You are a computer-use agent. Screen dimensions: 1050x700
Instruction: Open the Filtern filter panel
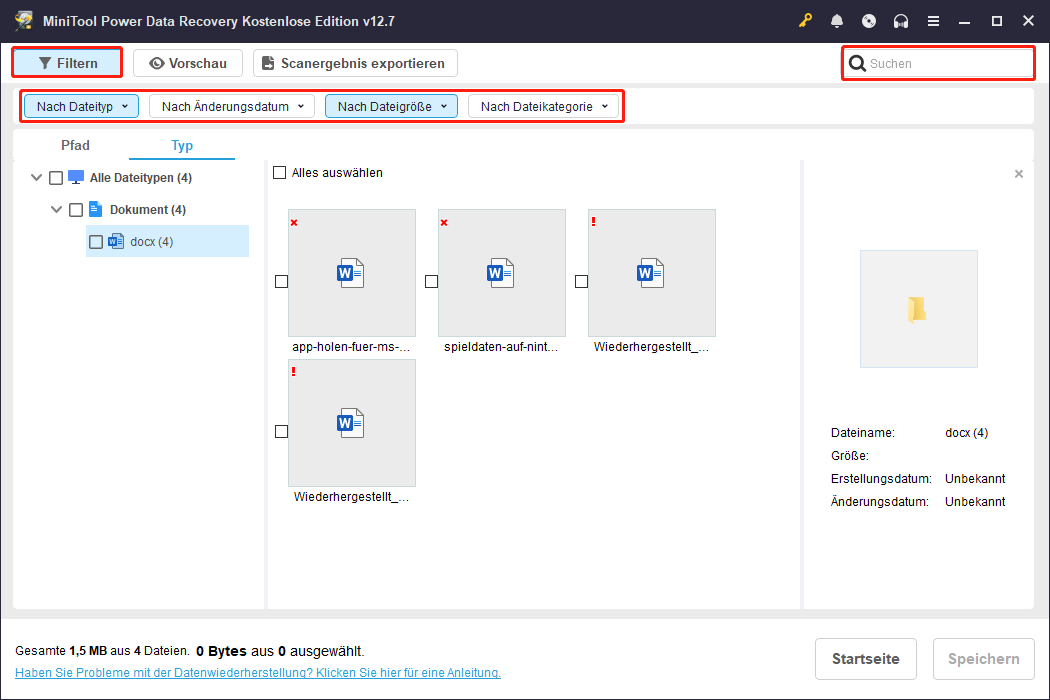[66, 62]
